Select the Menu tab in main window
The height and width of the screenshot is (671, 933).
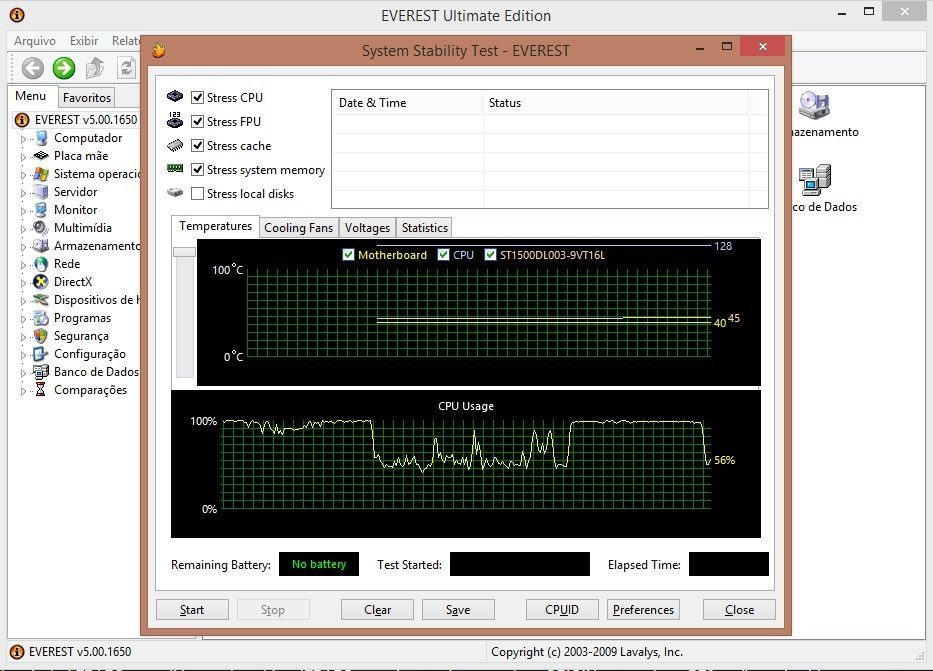31,96
